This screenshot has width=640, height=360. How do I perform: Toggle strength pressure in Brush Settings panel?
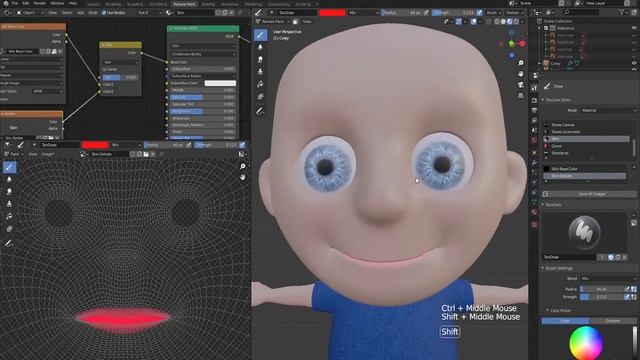[x=627, y=297]
